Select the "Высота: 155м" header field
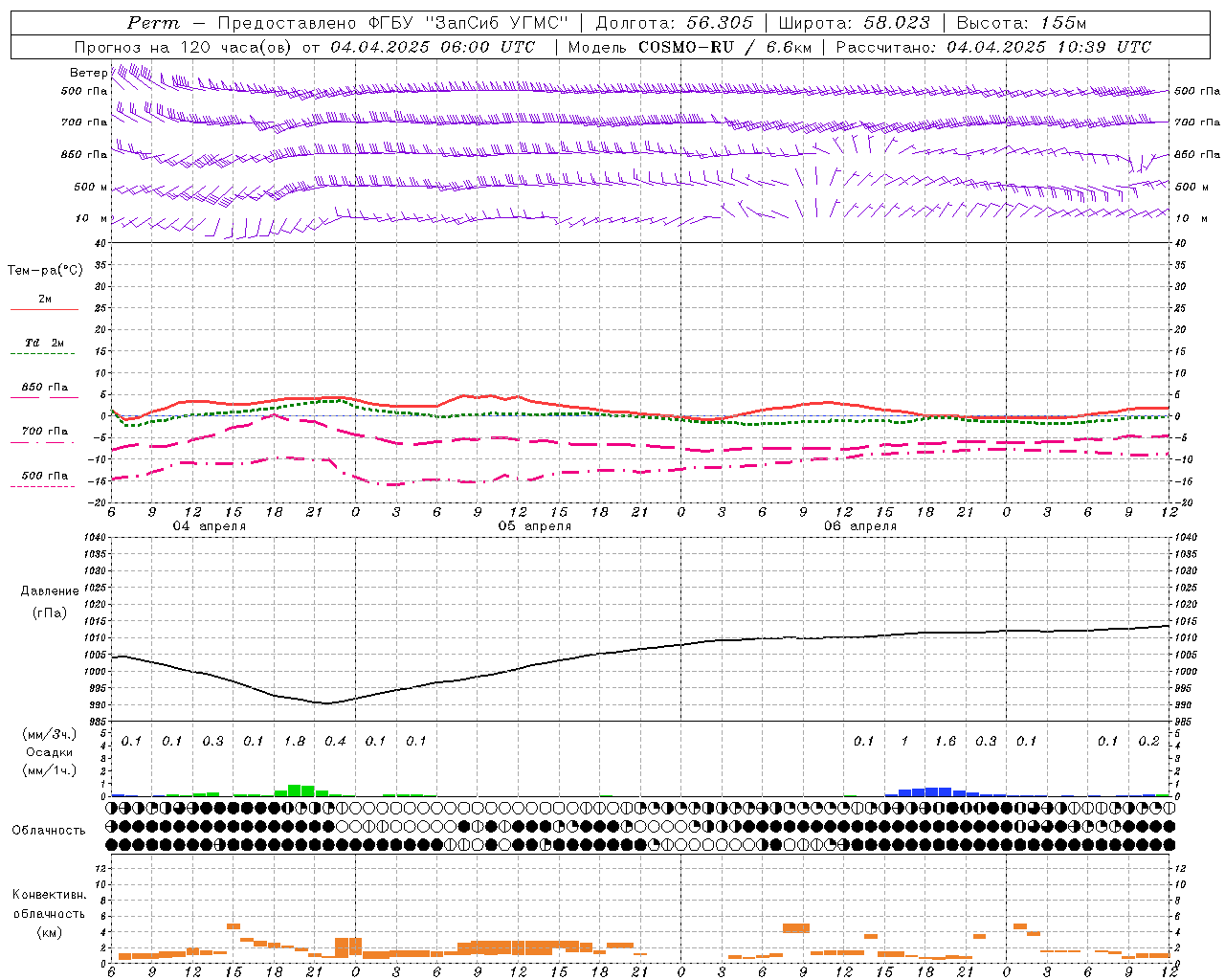The height and width of the screenshot is (980, 1225). 1021,23
